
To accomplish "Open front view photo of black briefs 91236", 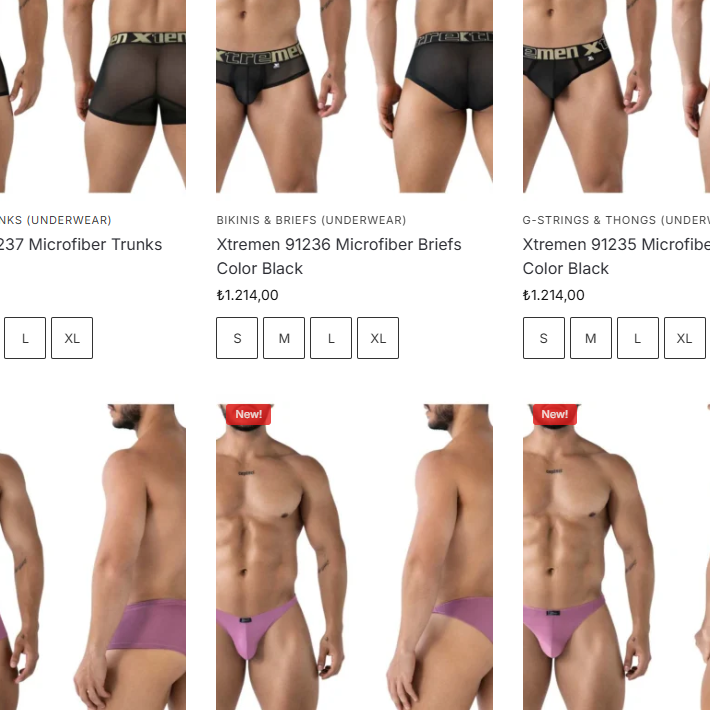I will 285,96.
